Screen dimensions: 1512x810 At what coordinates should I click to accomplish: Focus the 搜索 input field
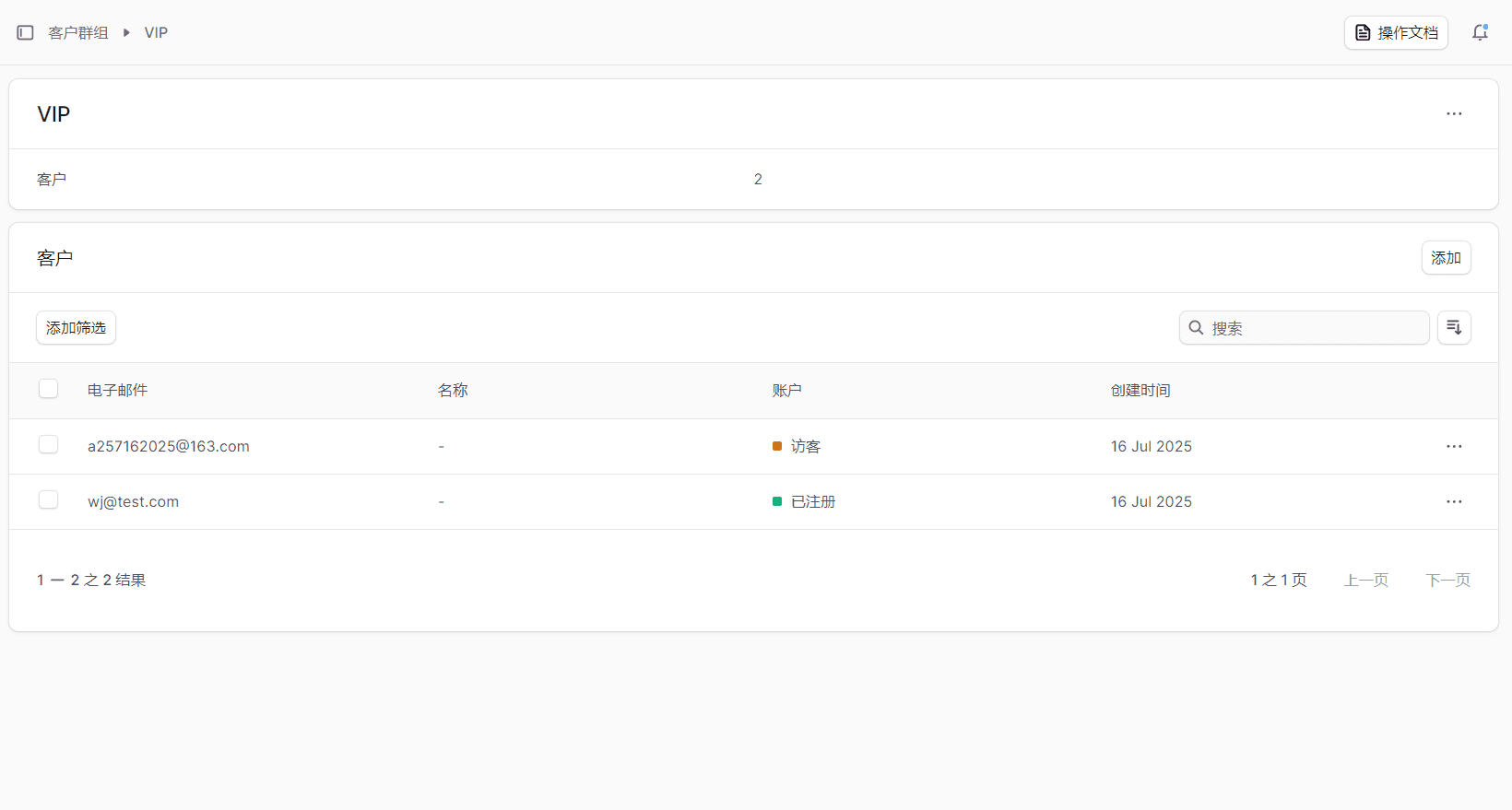click(x=1314, y=328)
